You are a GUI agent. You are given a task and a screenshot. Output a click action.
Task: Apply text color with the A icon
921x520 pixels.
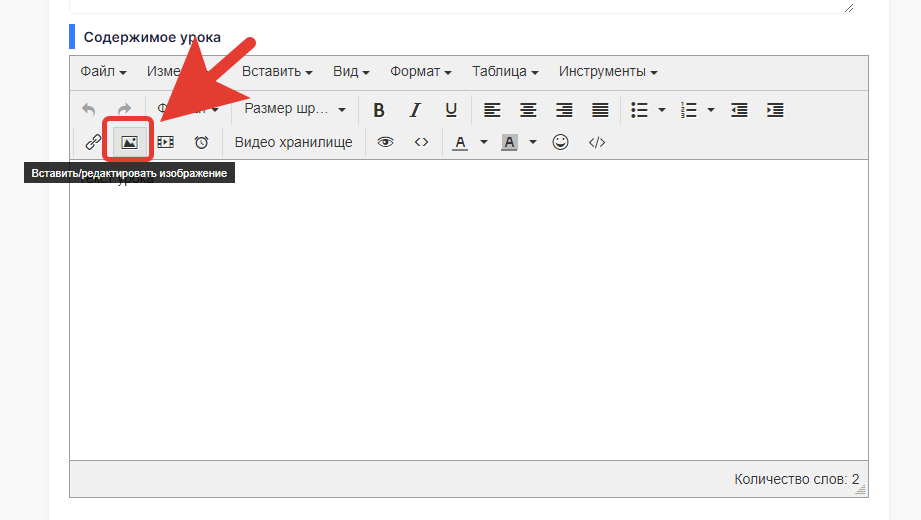[x=460, y=142]
